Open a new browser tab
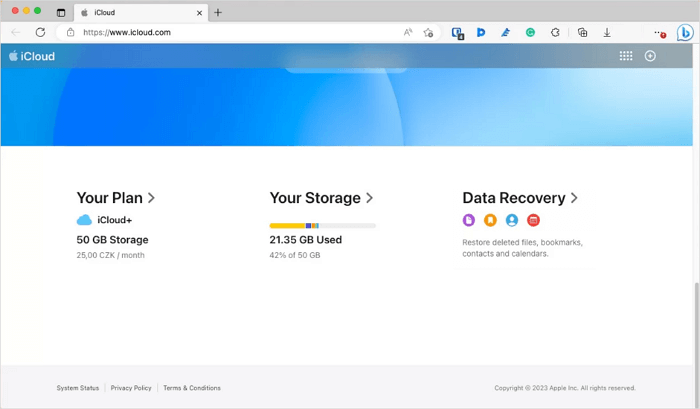 (x=218, y=12)
